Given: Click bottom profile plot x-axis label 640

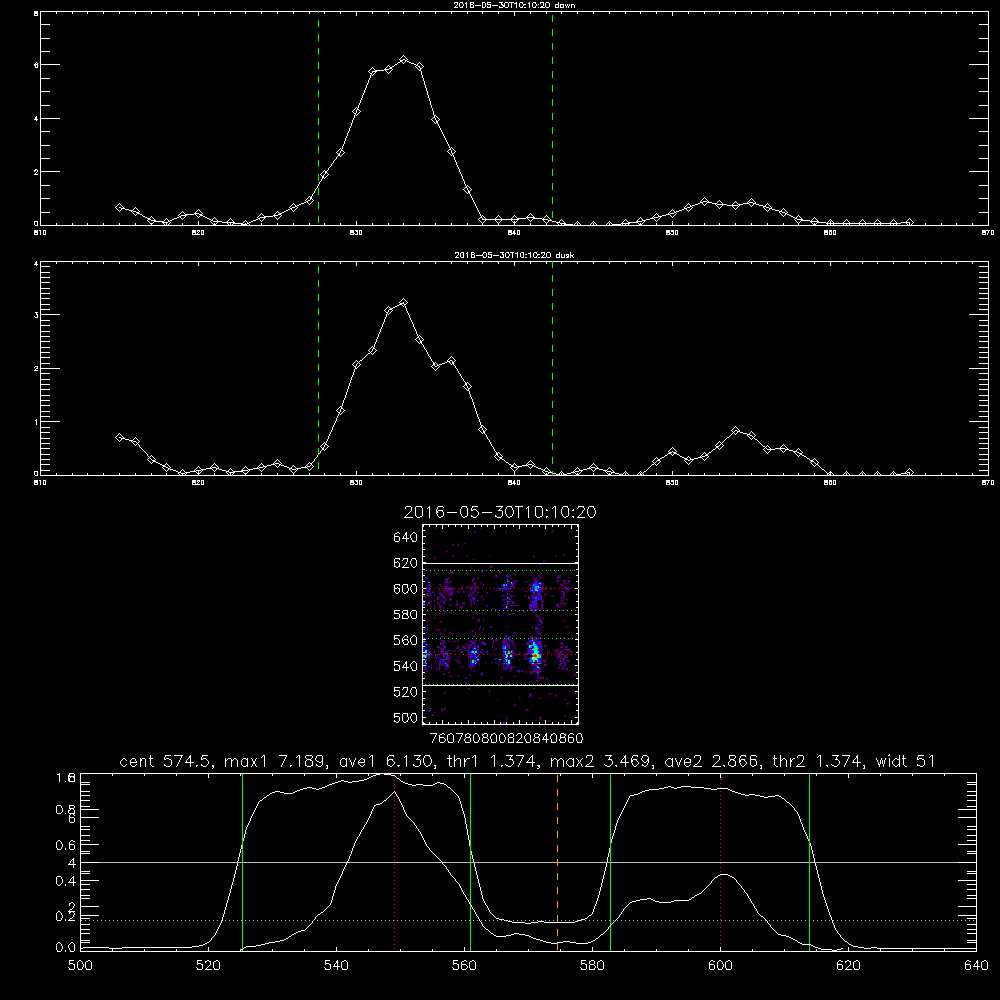Looking at the screenshot, I should coord(976,966).
